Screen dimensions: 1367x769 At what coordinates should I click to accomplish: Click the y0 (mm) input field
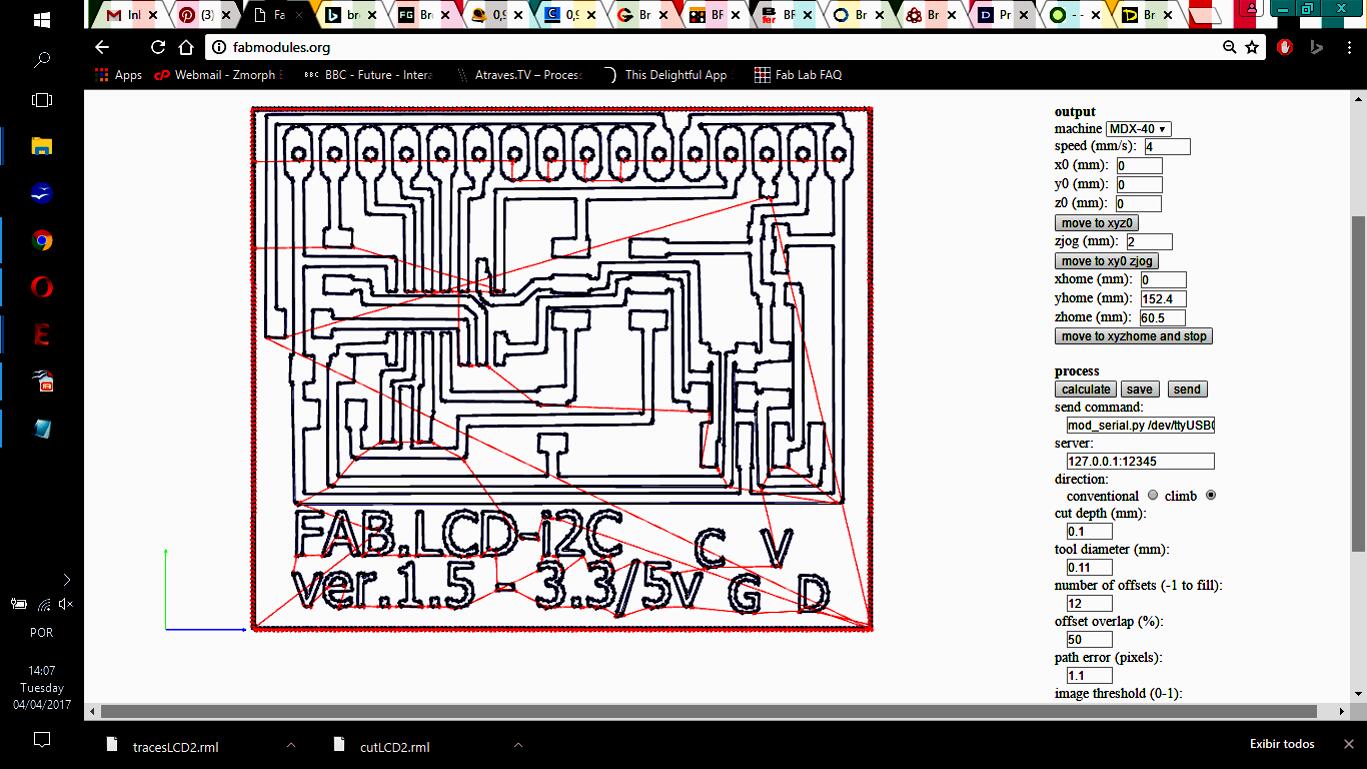coord(1139,185)
